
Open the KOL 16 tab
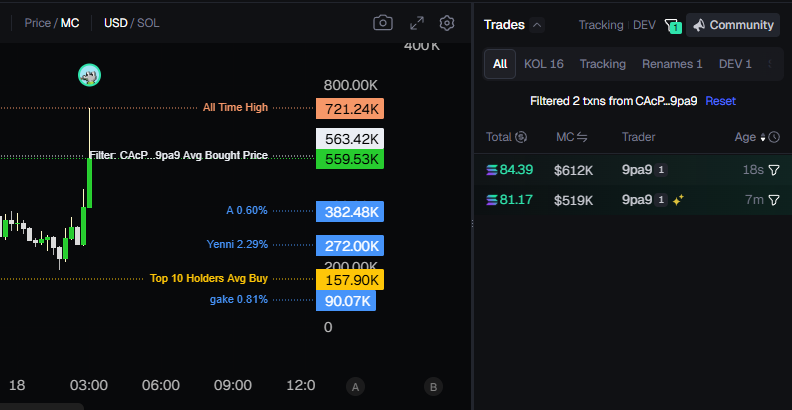pyautogui.click(x=543, y=64)
